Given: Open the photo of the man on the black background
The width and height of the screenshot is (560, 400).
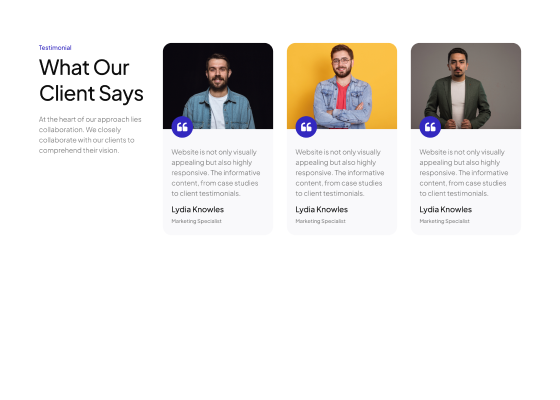Looking at the screenshot, I should (x=218, y=86).
